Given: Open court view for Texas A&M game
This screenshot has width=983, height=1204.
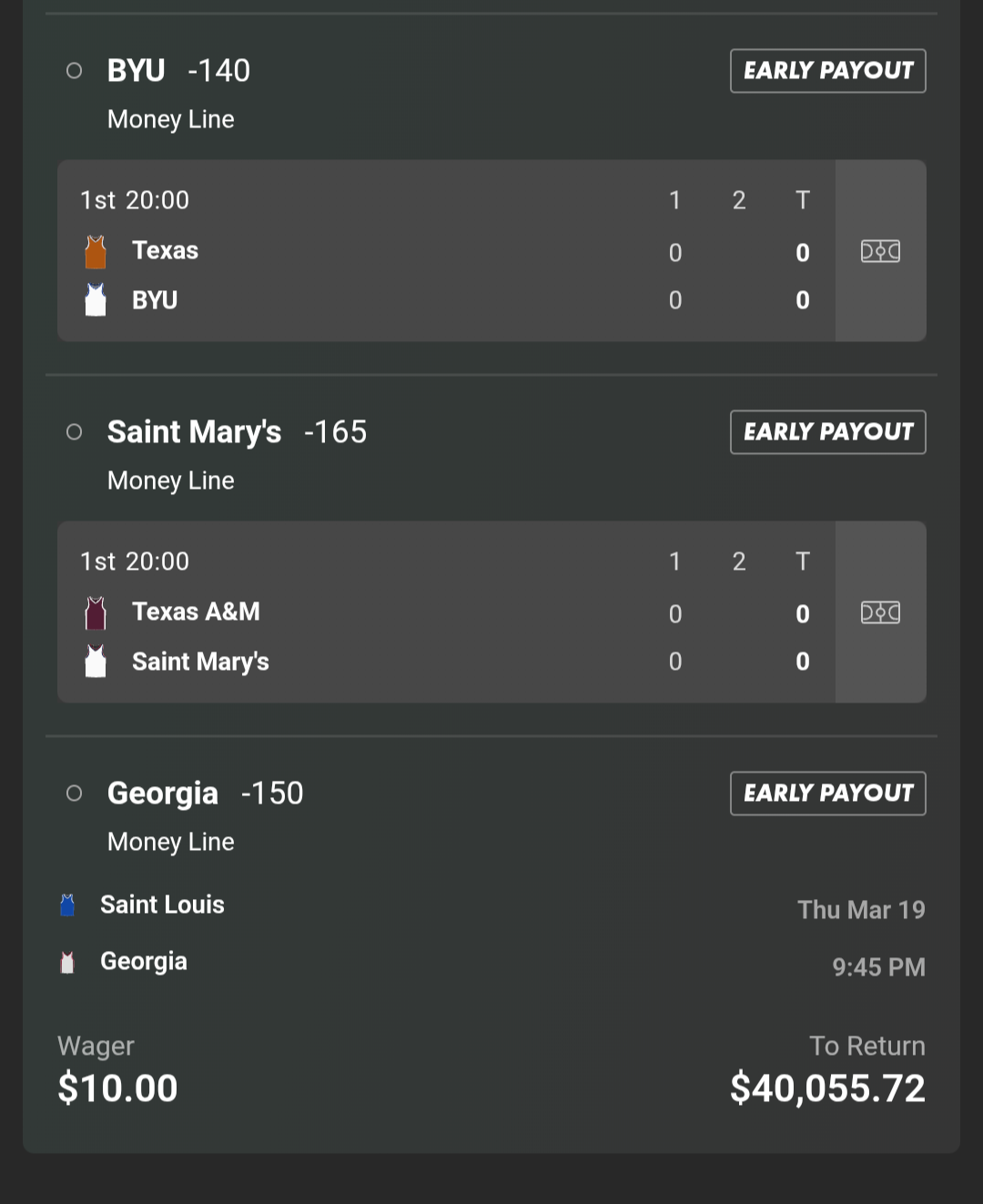Looking at the screenshot, I should pos(880,612).
